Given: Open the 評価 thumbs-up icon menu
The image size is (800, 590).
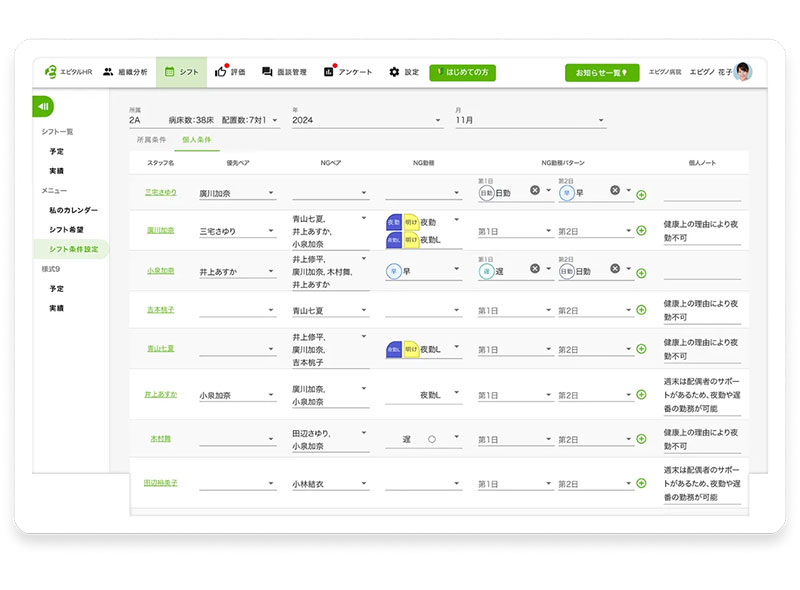Looking at the screenshot, I should point(220,72).
